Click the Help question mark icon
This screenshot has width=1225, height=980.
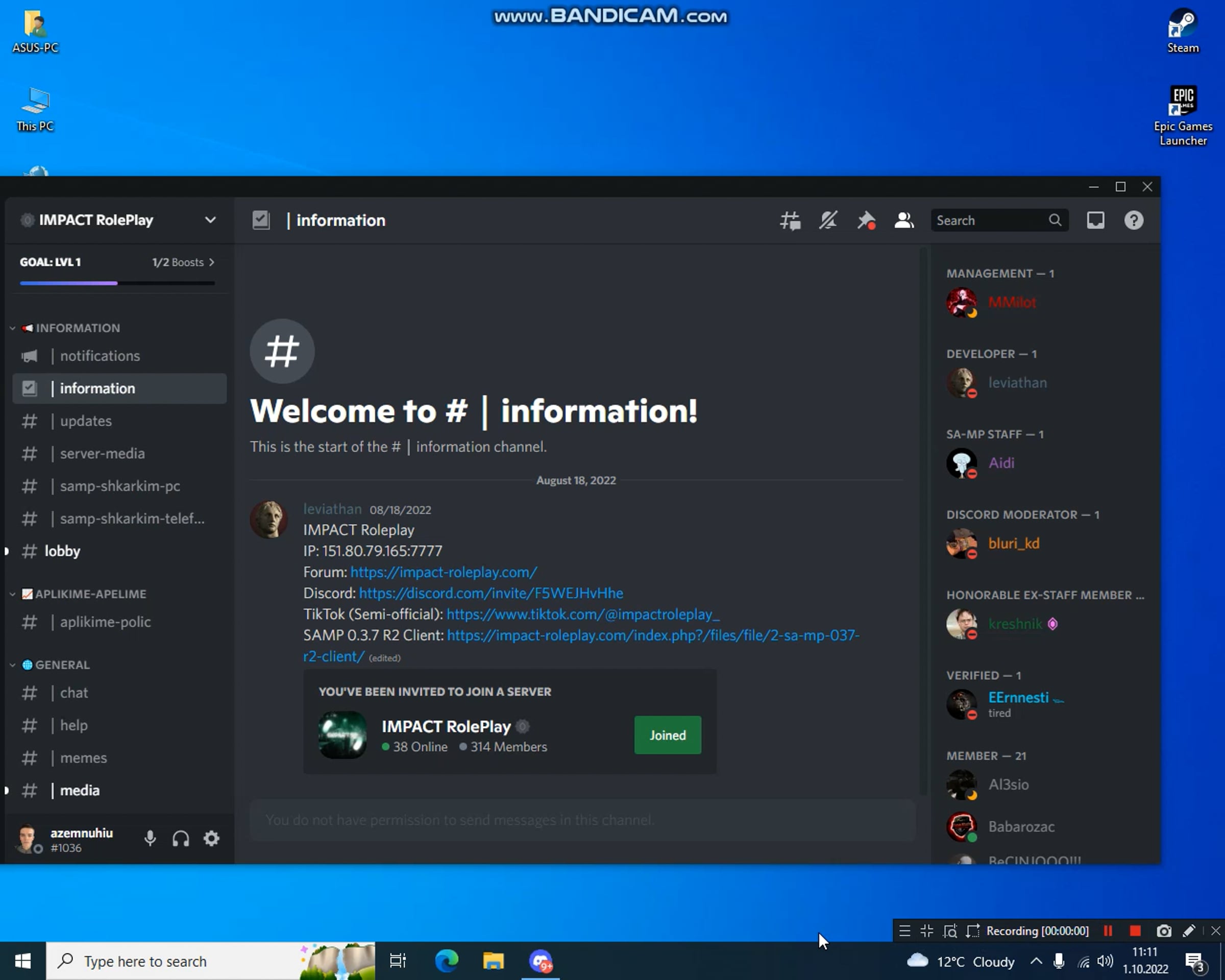tap(1133, 220)
